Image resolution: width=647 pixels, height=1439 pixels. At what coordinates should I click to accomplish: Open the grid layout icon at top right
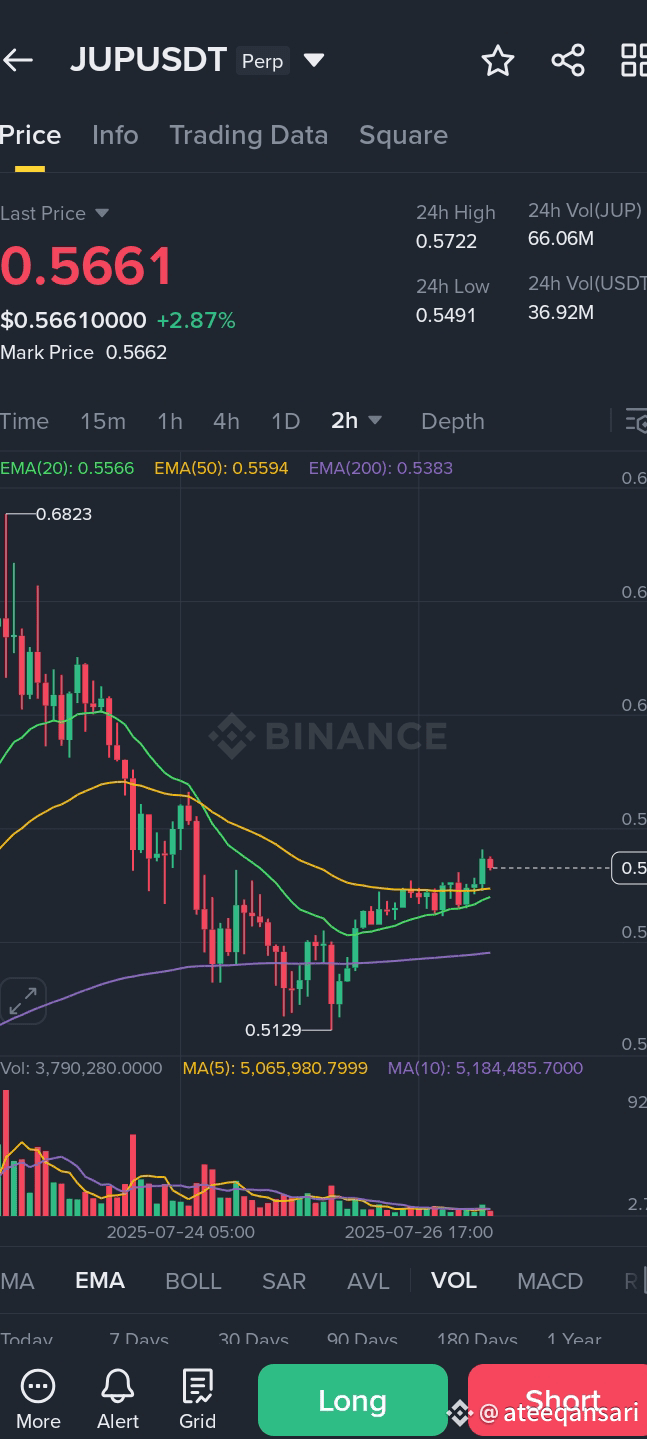click(x=634, y=61)
